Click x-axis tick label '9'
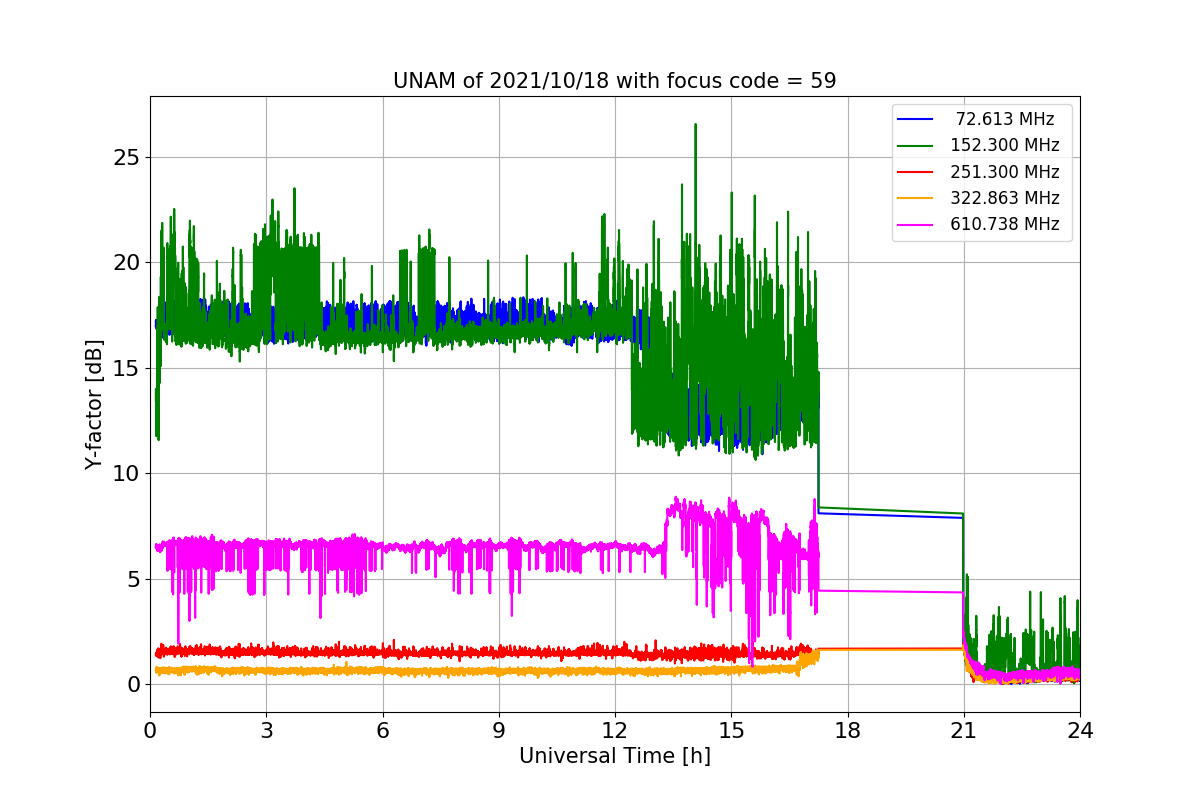The width and height of the screenshot is (1200, 800). click(498, 731)
